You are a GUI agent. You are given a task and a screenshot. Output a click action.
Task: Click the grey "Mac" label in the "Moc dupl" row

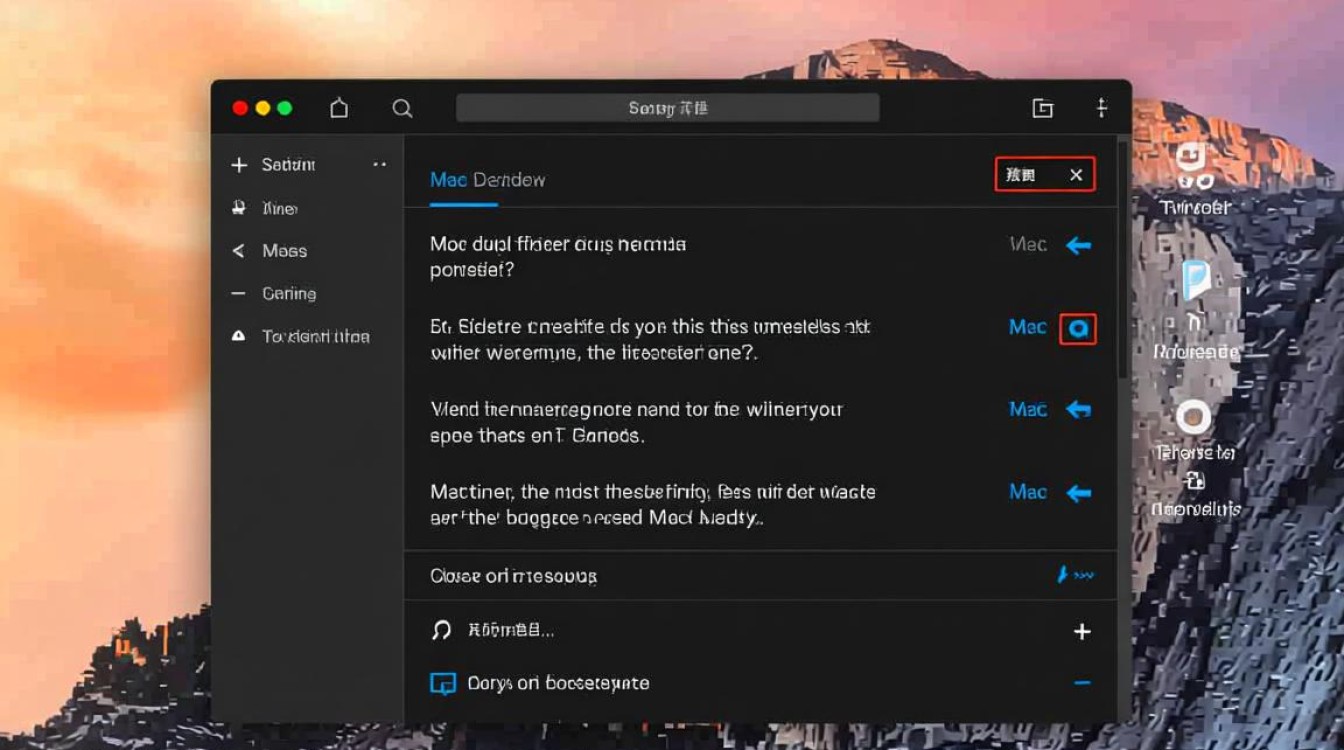1028,245
